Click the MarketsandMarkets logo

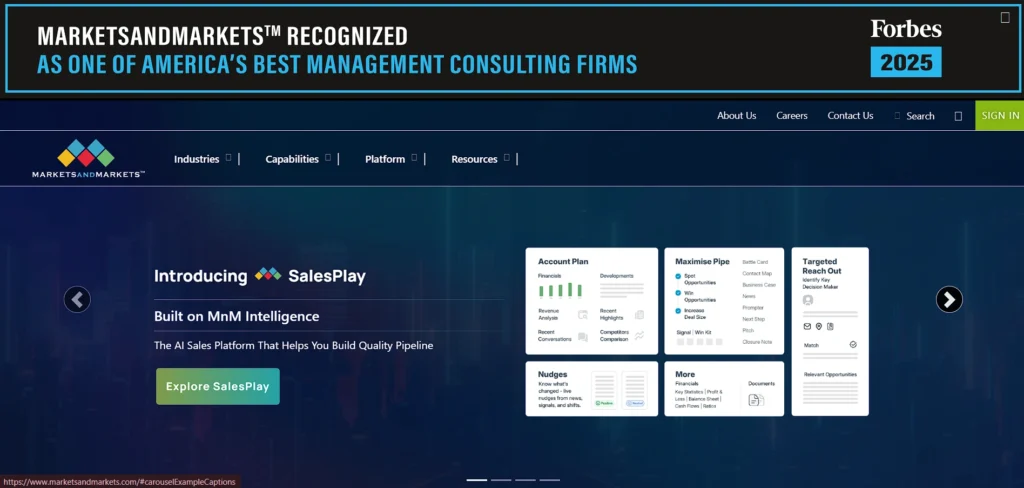[x=87, y=159]
